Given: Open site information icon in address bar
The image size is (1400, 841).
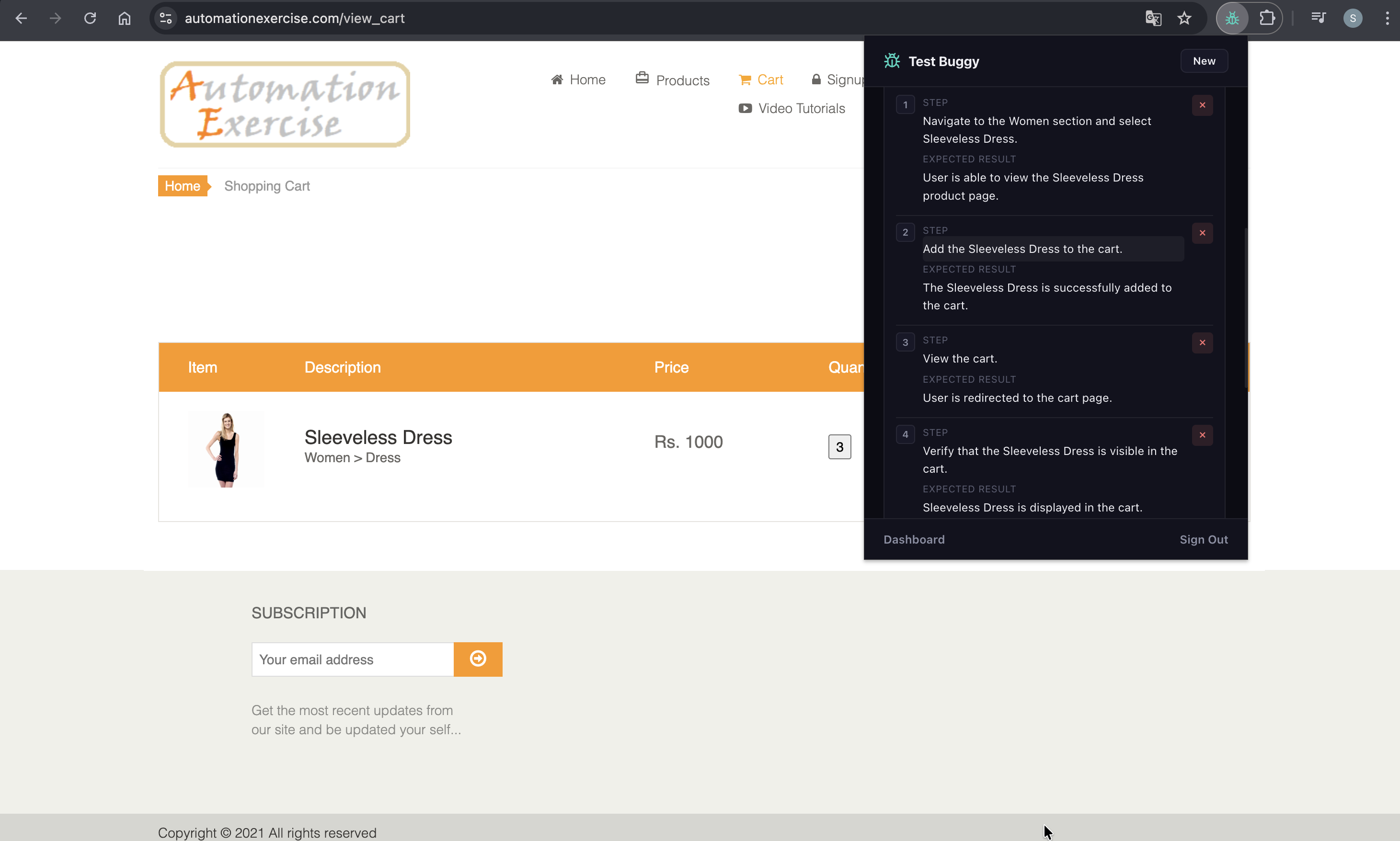Looking at the screenshot, I should pyautogui.click(x=165, y=18).
